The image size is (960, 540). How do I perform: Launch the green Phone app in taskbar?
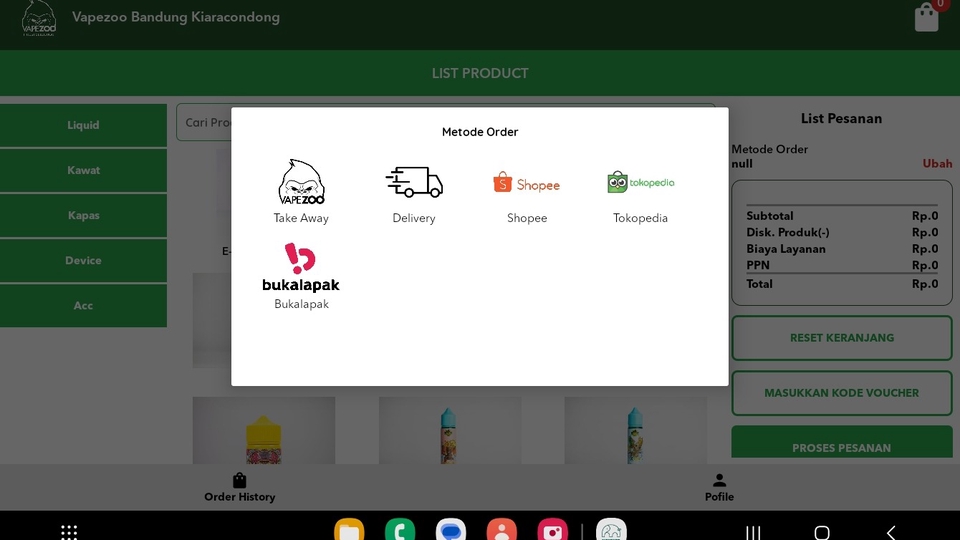click(400, 530)
